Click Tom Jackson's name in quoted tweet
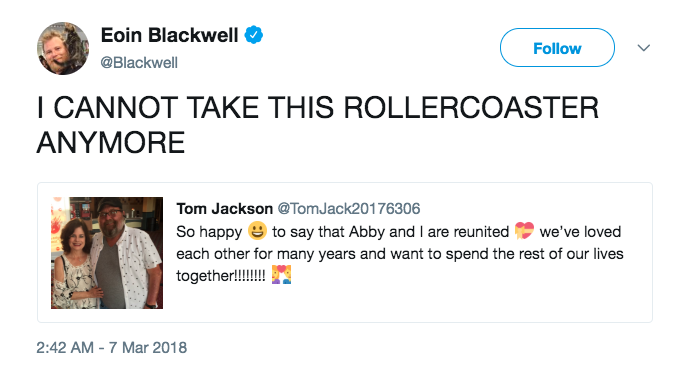The height and width of the screenshot is (369, 688). pyautogui.click(x=225, y=208)
